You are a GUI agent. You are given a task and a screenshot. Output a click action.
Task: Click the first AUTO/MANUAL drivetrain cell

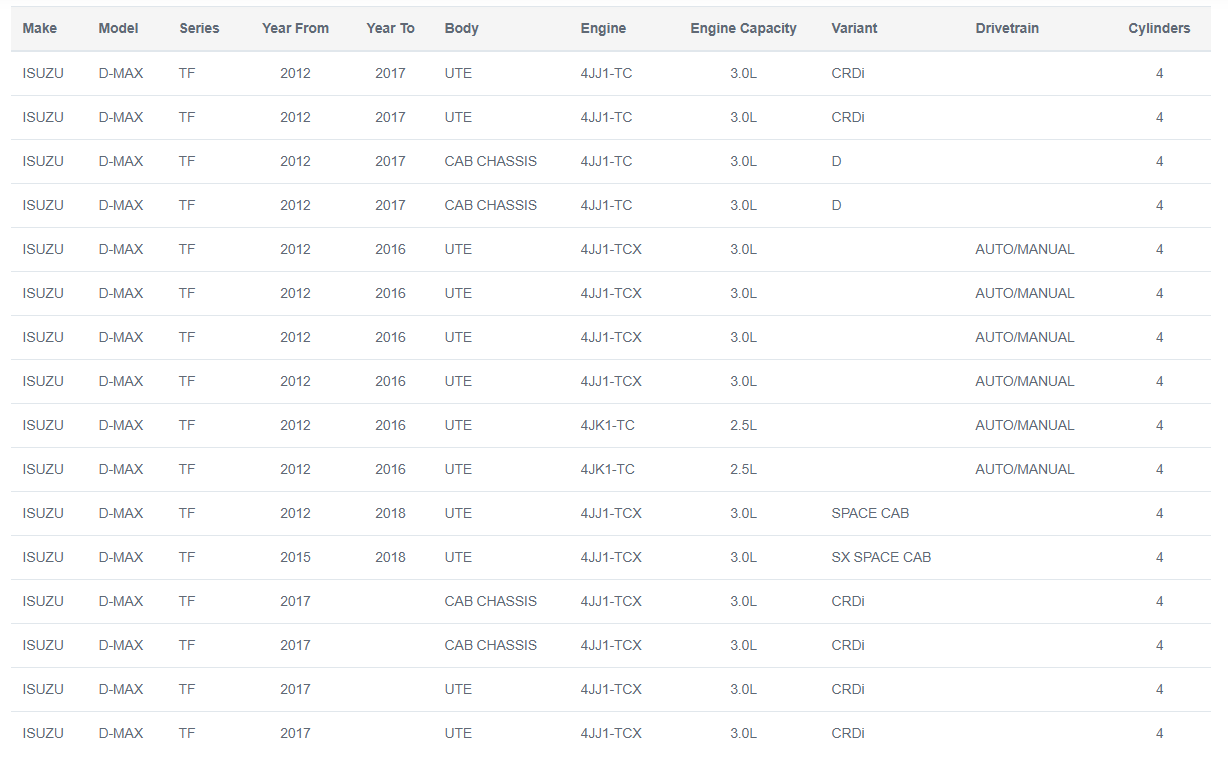(1024, 249)
